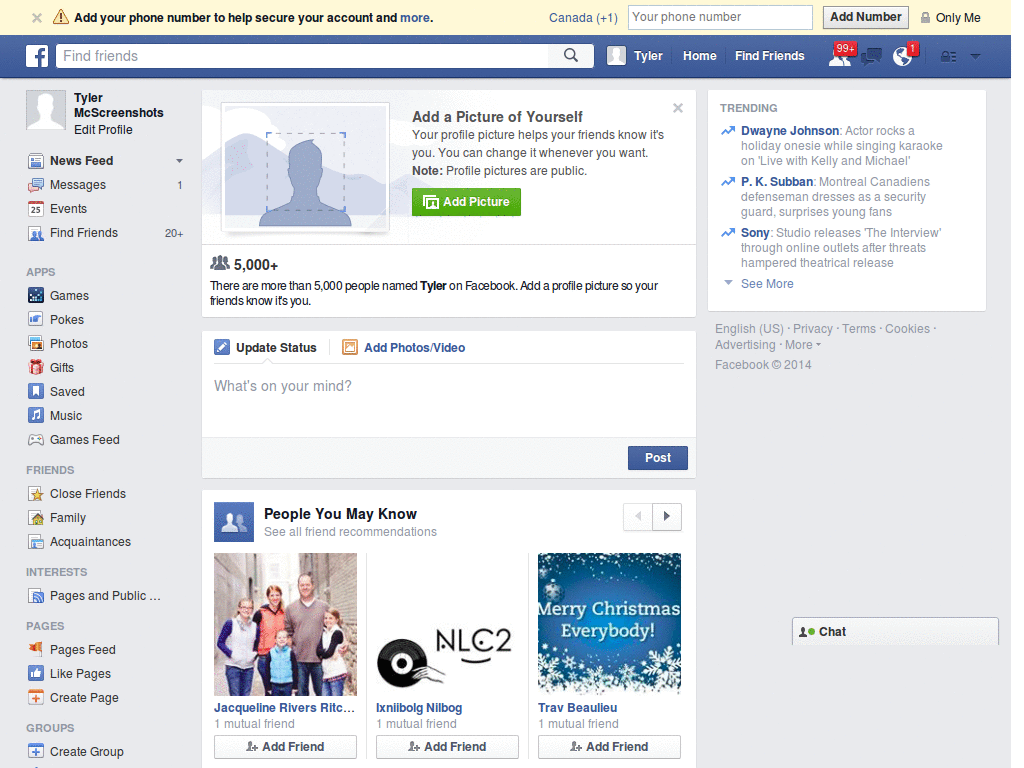This screenshot has height=768, width=1024.
Task: Open the Messenger messages icon
Action: pyautogui.click(x=869, y=56)
